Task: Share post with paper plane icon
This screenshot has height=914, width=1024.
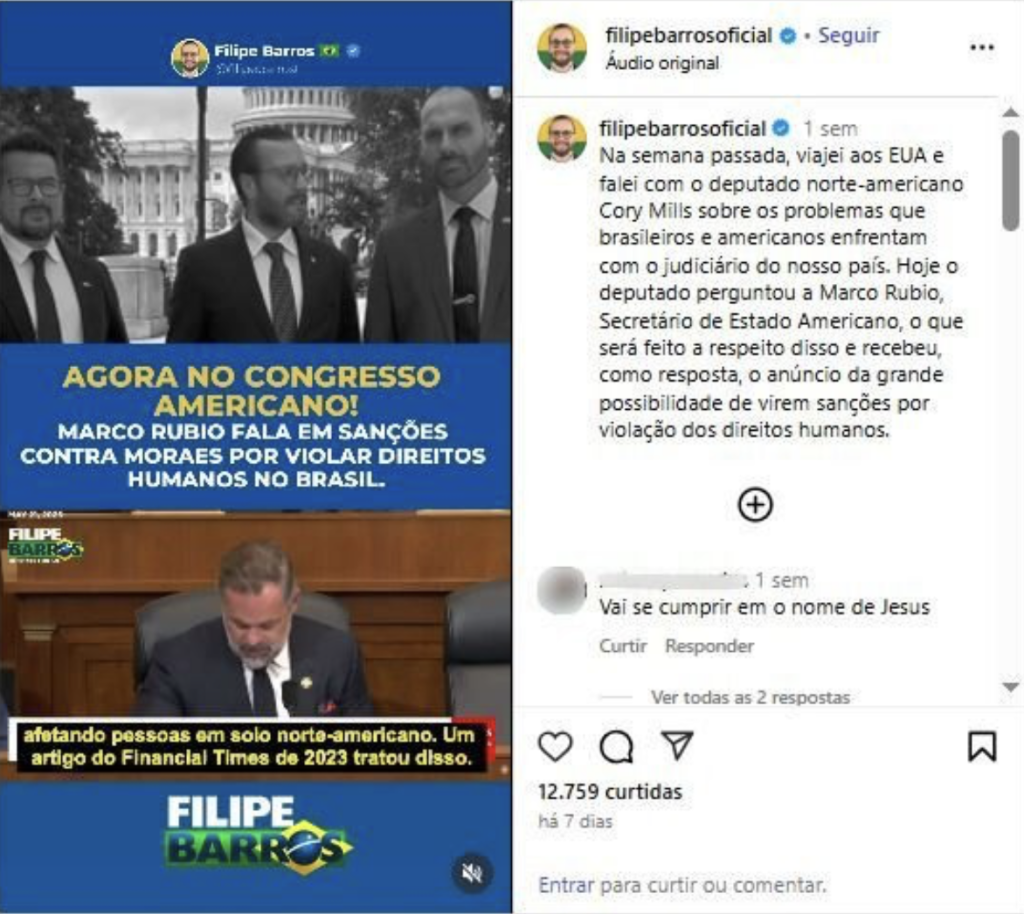Action: pyautogui.click(x=677, y=745)
